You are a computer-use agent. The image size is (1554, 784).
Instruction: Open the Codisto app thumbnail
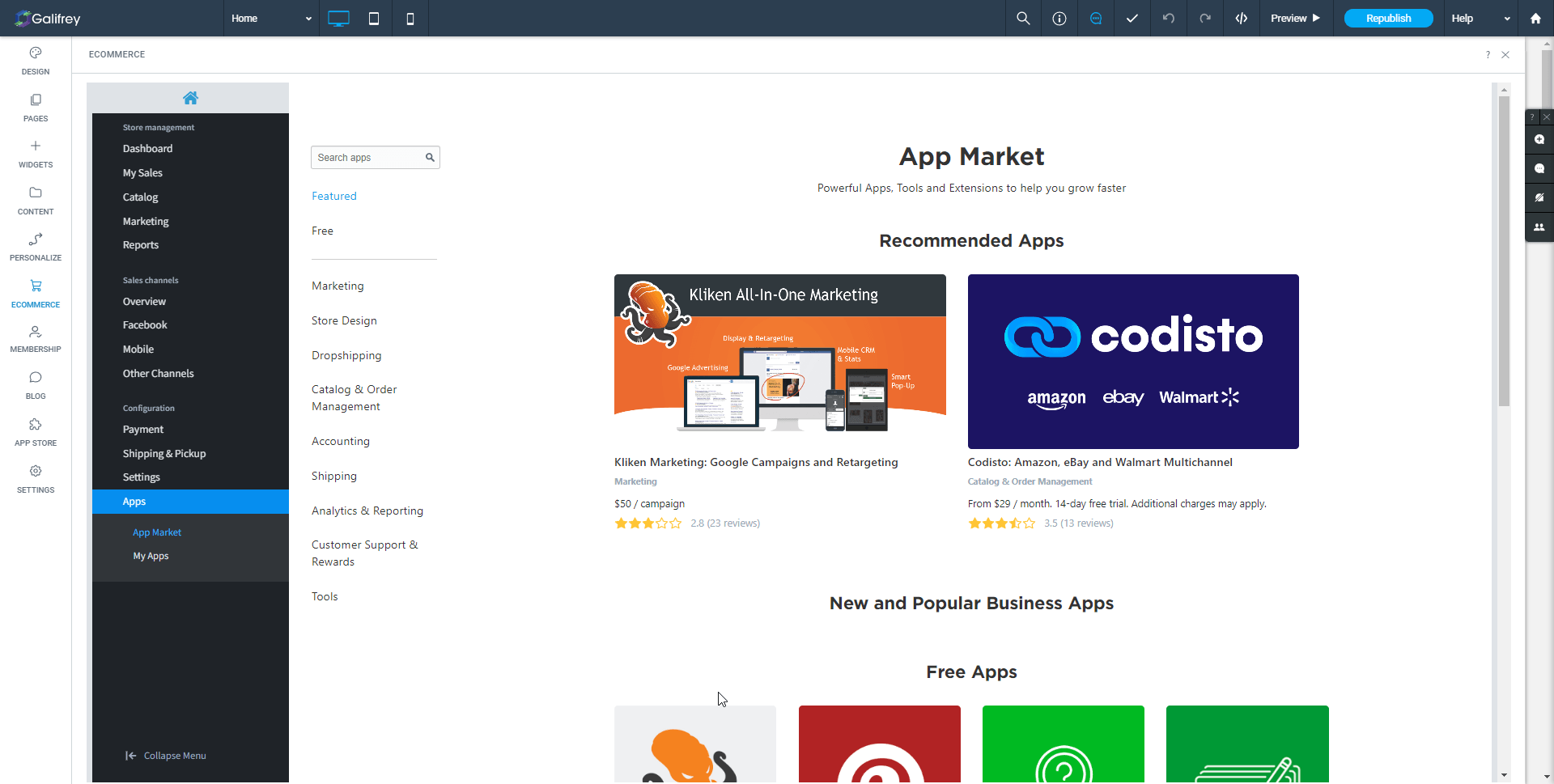click(x=1133, y=362)
